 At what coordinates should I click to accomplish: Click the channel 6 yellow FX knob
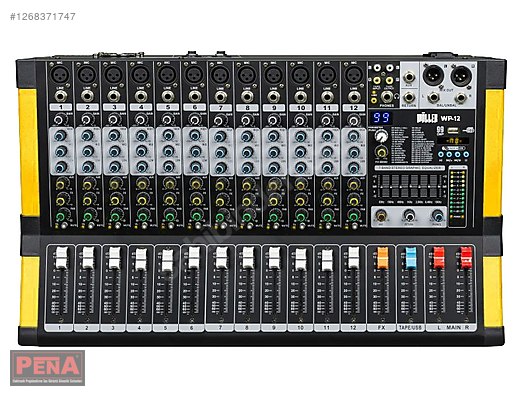coord(196,200)
